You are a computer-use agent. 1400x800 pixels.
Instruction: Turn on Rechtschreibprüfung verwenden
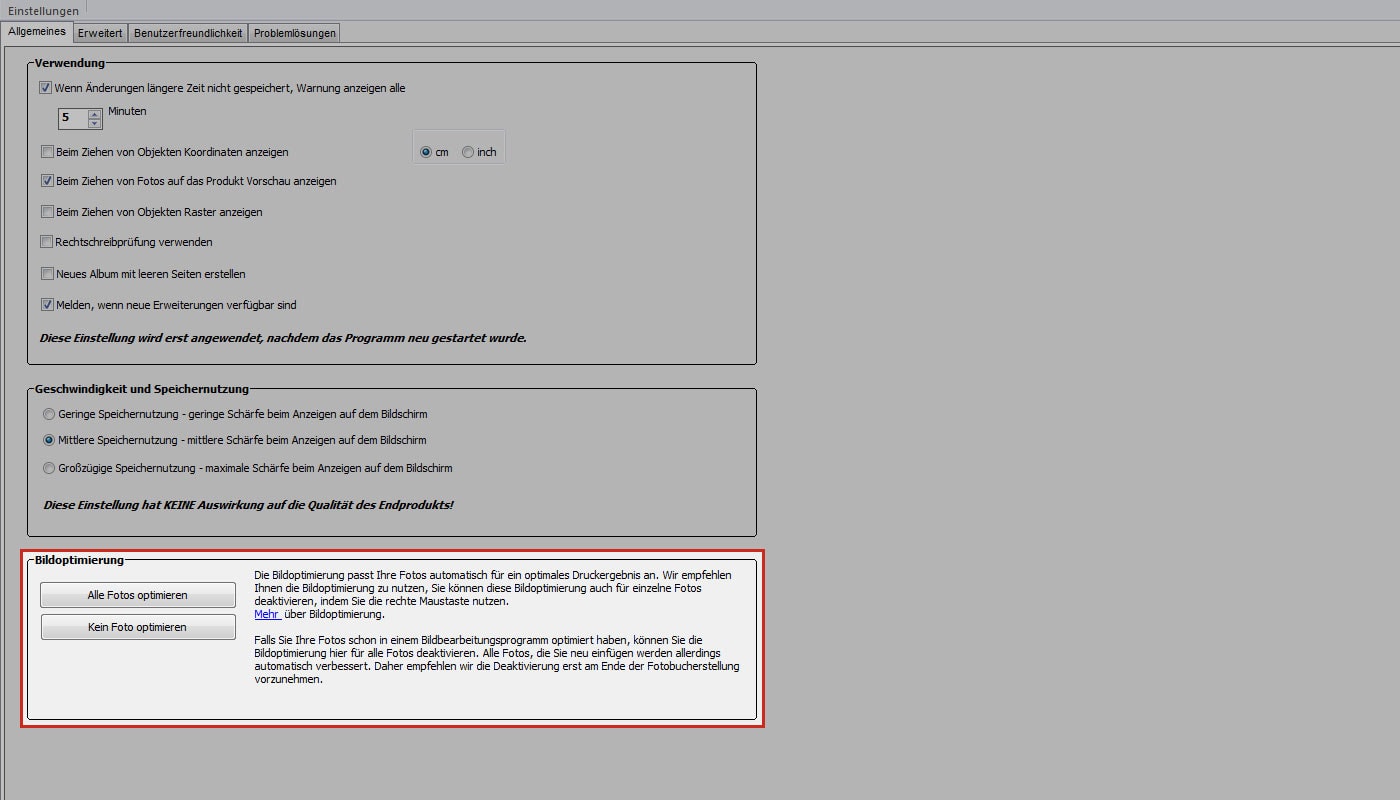point(47,242)
